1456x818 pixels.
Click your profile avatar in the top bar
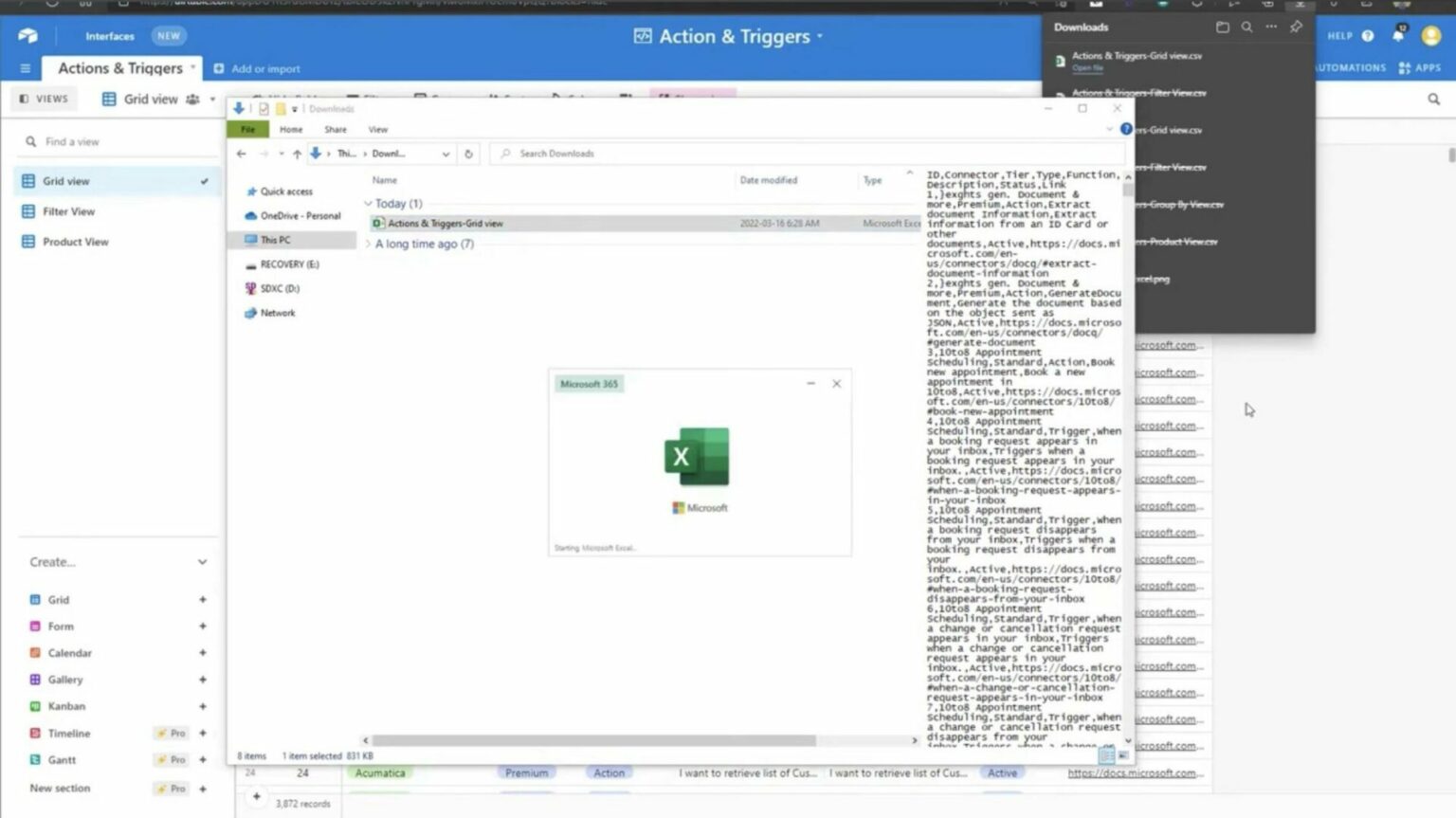pos(1431,36)
